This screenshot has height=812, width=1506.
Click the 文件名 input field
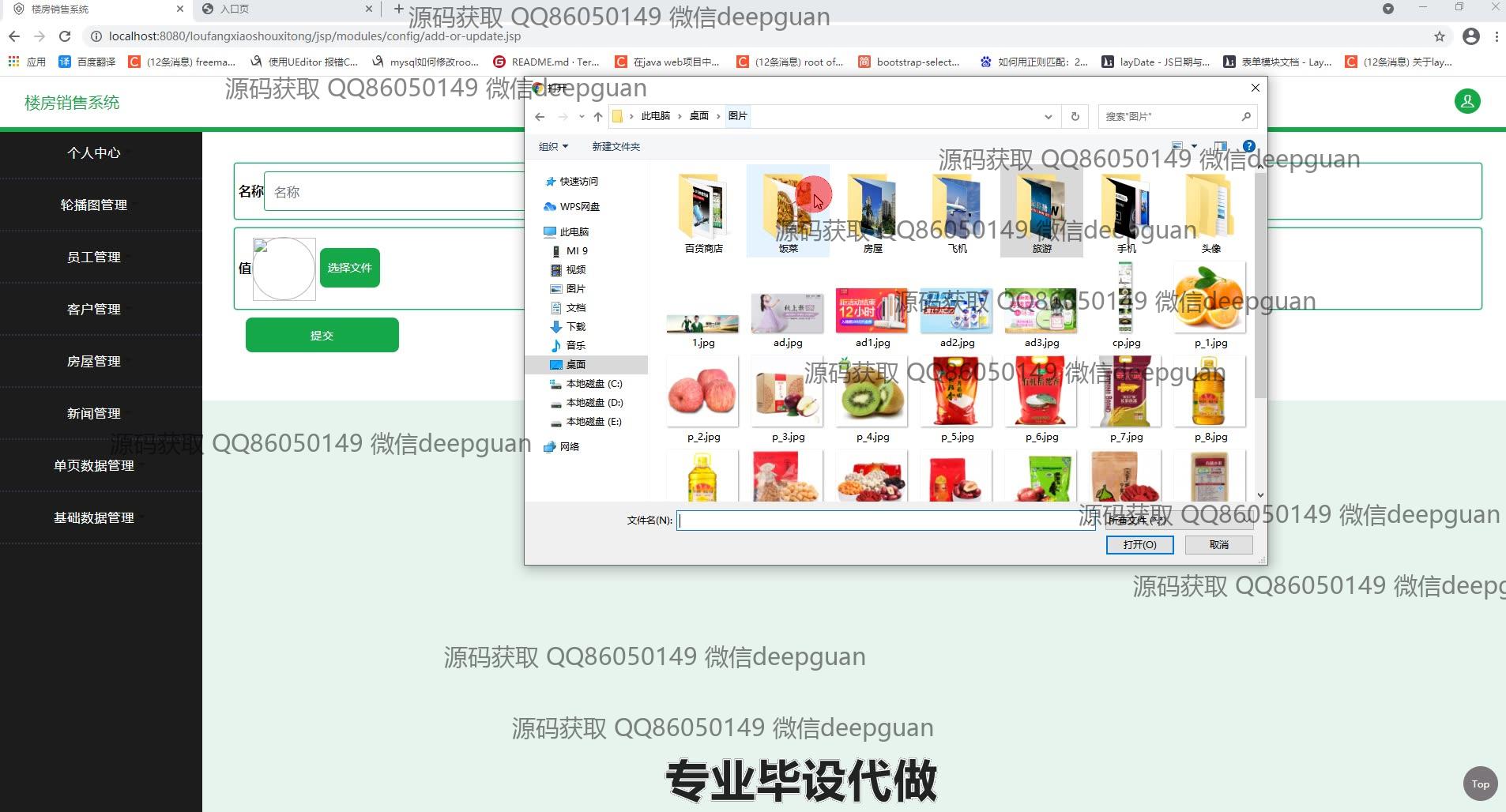[877, 520]
